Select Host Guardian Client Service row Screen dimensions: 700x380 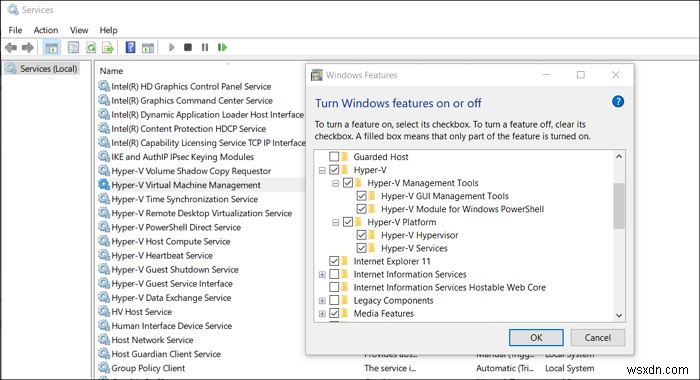coord(166,354)
